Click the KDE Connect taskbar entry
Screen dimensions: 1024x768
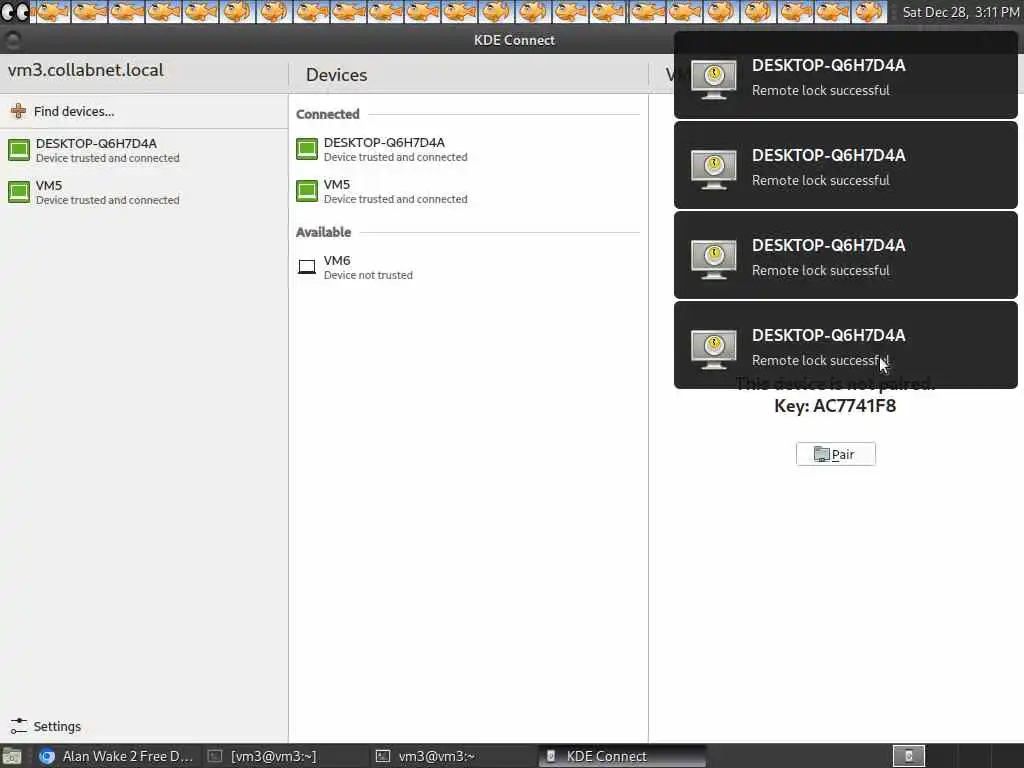coord(622,756)
